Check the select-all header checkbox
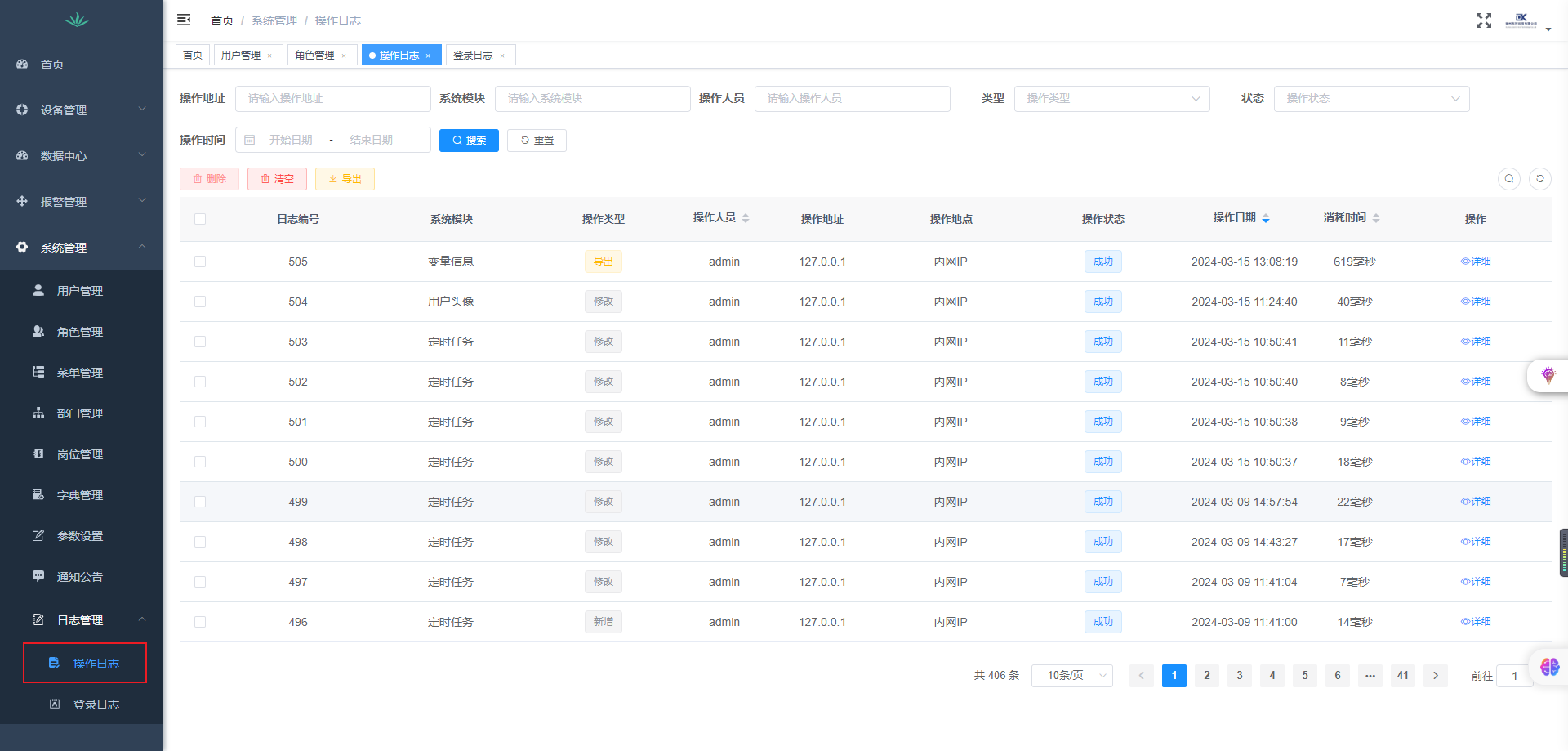Screen dimensions: 1568x751 (200, 219)
